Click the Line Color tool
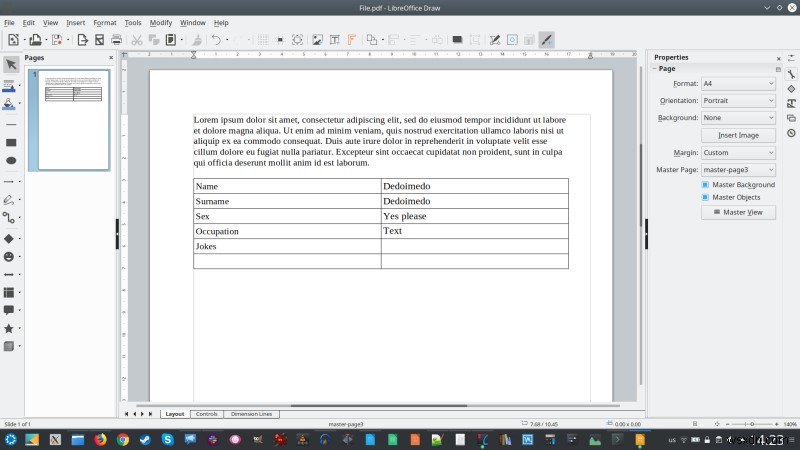The width and height of the screenshot is (800, 450). pyautogui.click(x=9, y=85)
